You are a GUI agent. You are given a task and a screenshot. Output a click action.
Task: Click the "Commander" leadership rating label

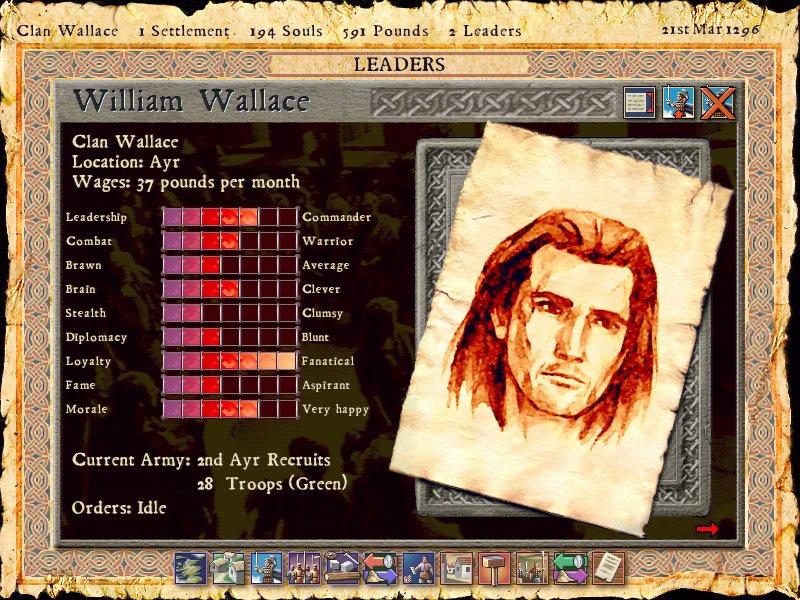coord(337,217)
